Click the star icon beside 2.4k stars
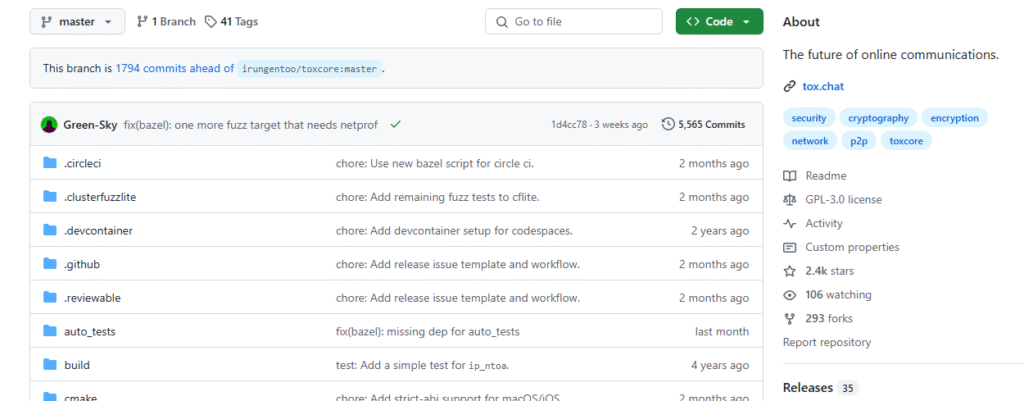 (790, 271)
